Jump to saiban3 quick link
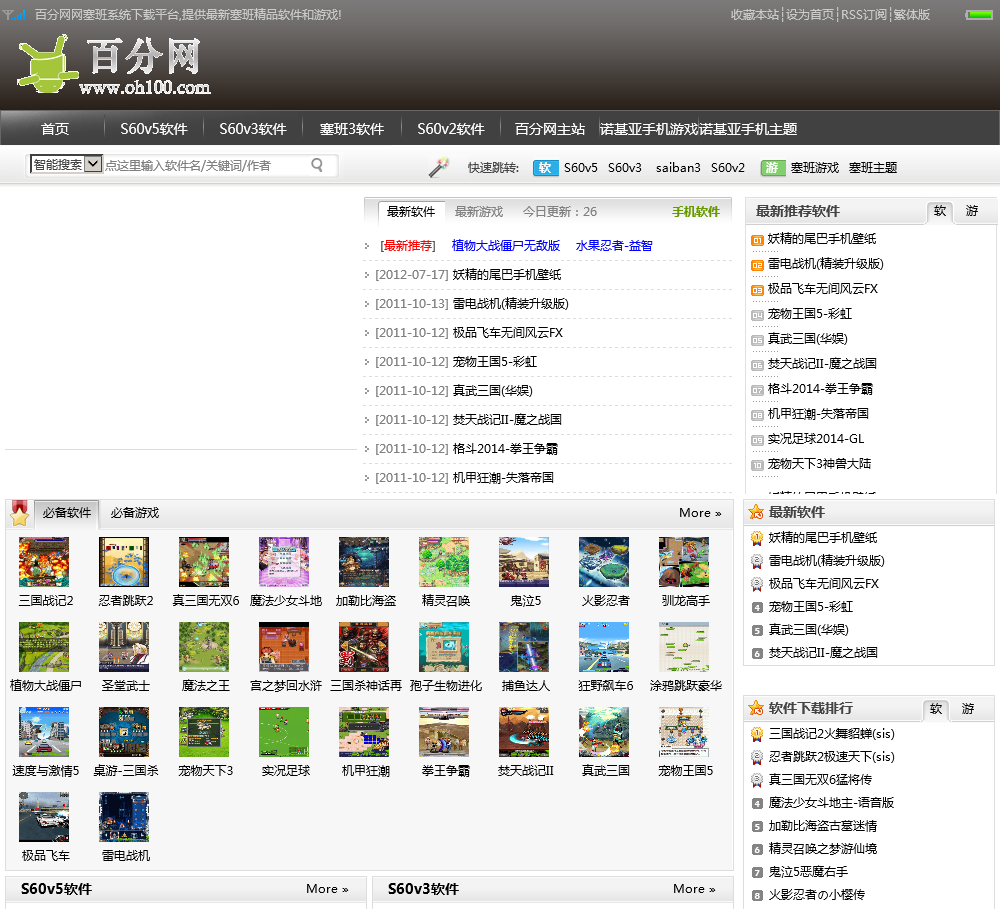1000x909 pixels. point(678,168)
